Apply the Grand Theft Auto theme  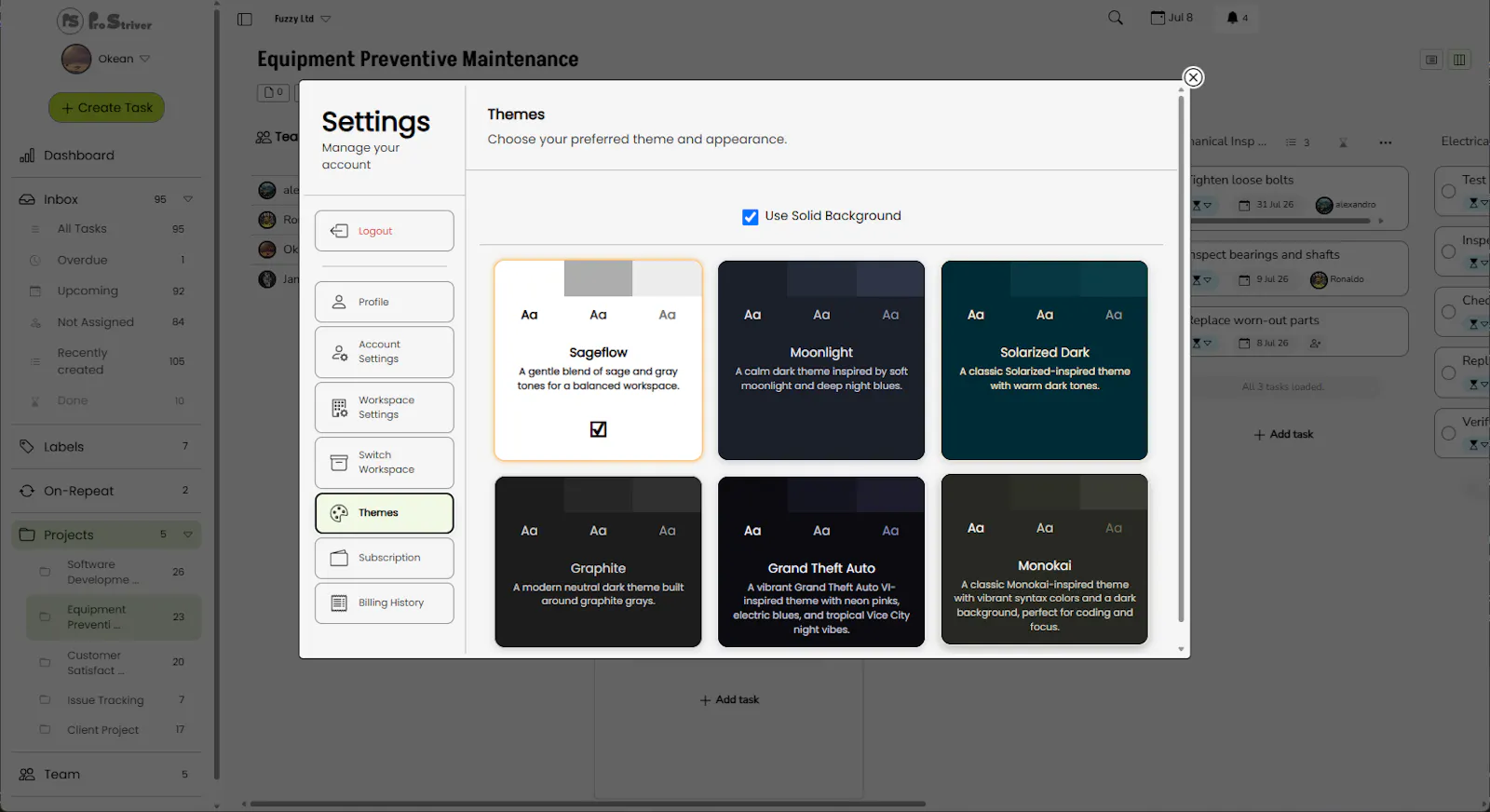pos(821,562)
